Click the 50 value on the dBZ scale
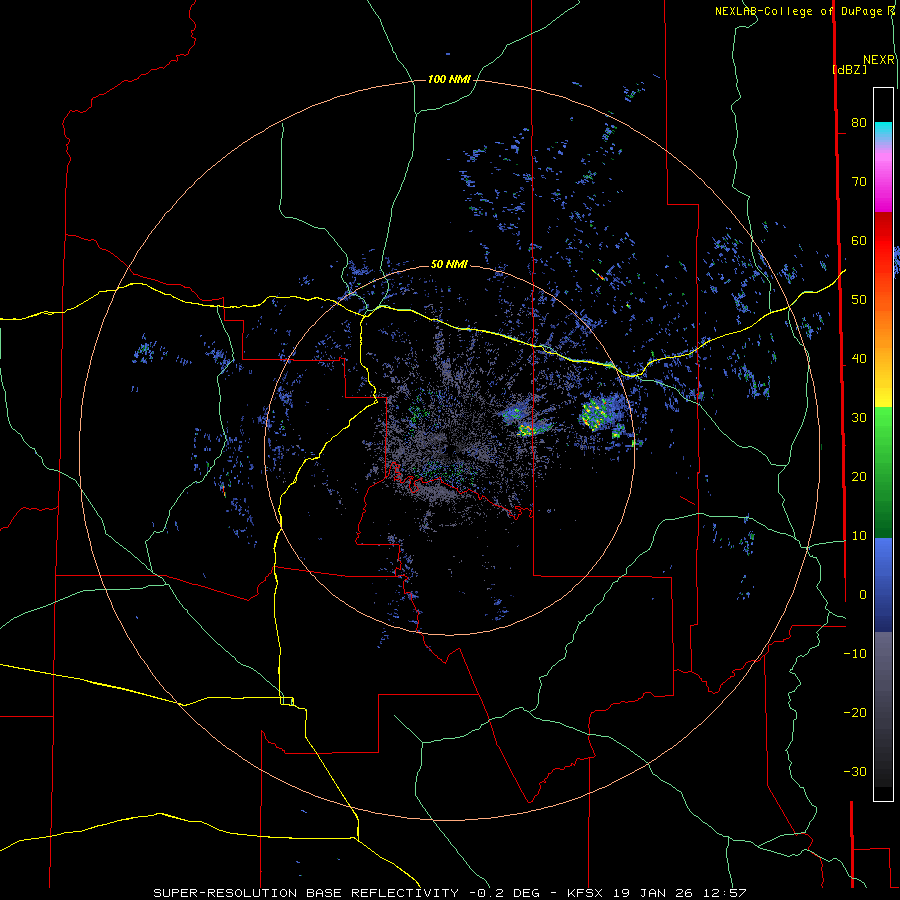This screenshot has width=900, height=900. 859,300
